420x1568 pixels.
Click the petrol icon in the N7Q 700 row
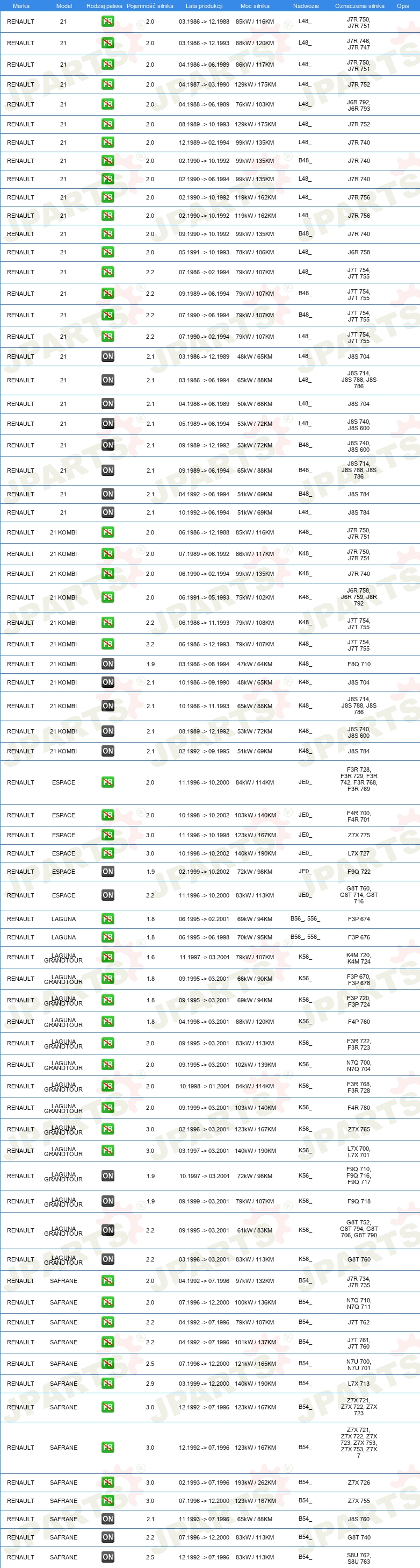click(x=107, y=1065)
